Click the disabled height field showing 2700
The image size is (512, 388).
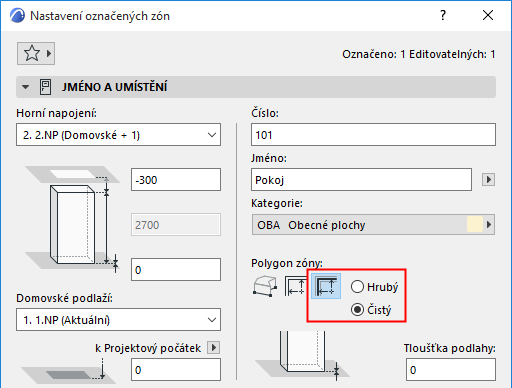pyautogui.click(x=176, y=225)
